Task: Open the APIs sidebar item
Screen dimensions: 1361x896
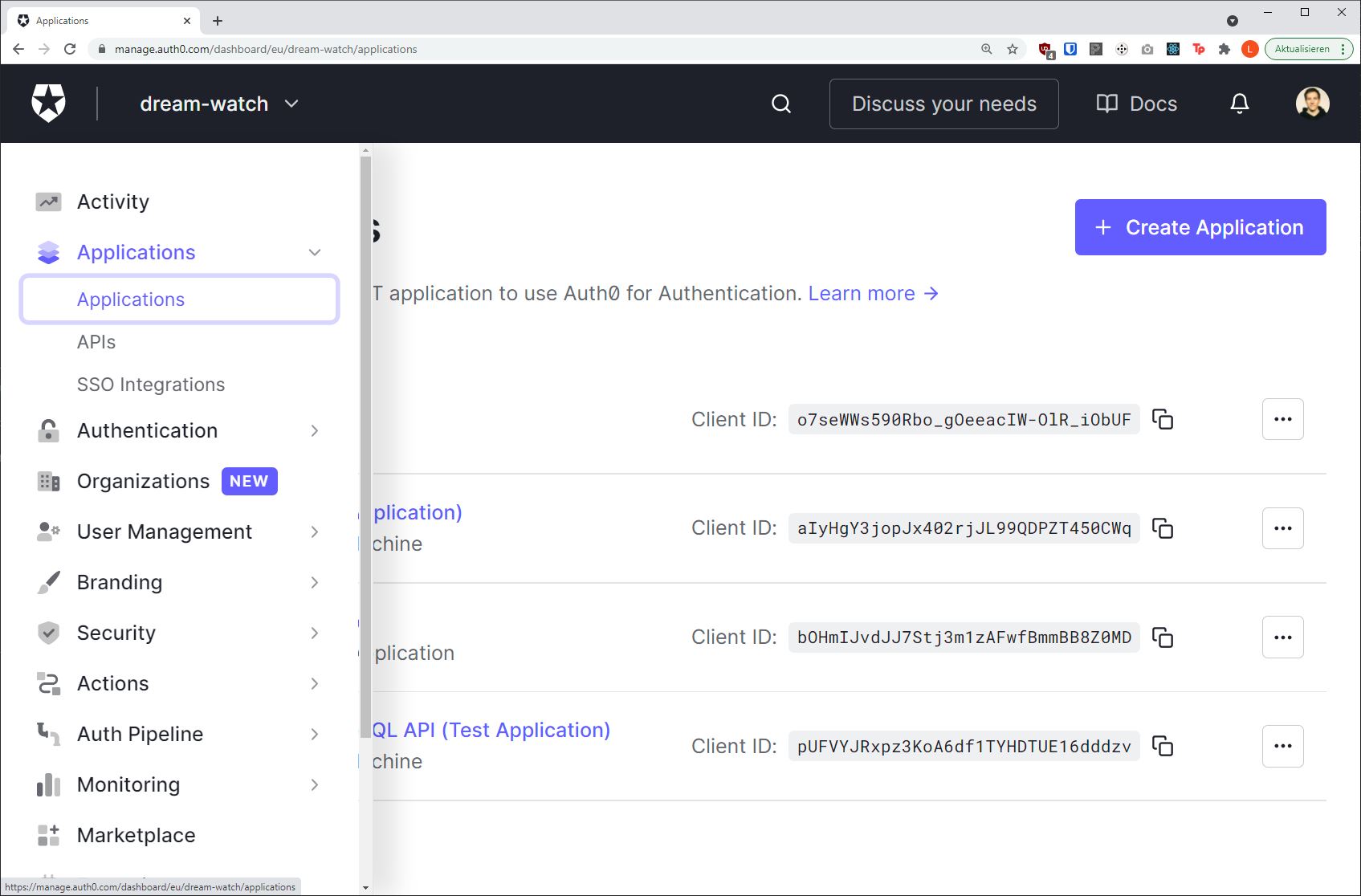Action: 96,341
